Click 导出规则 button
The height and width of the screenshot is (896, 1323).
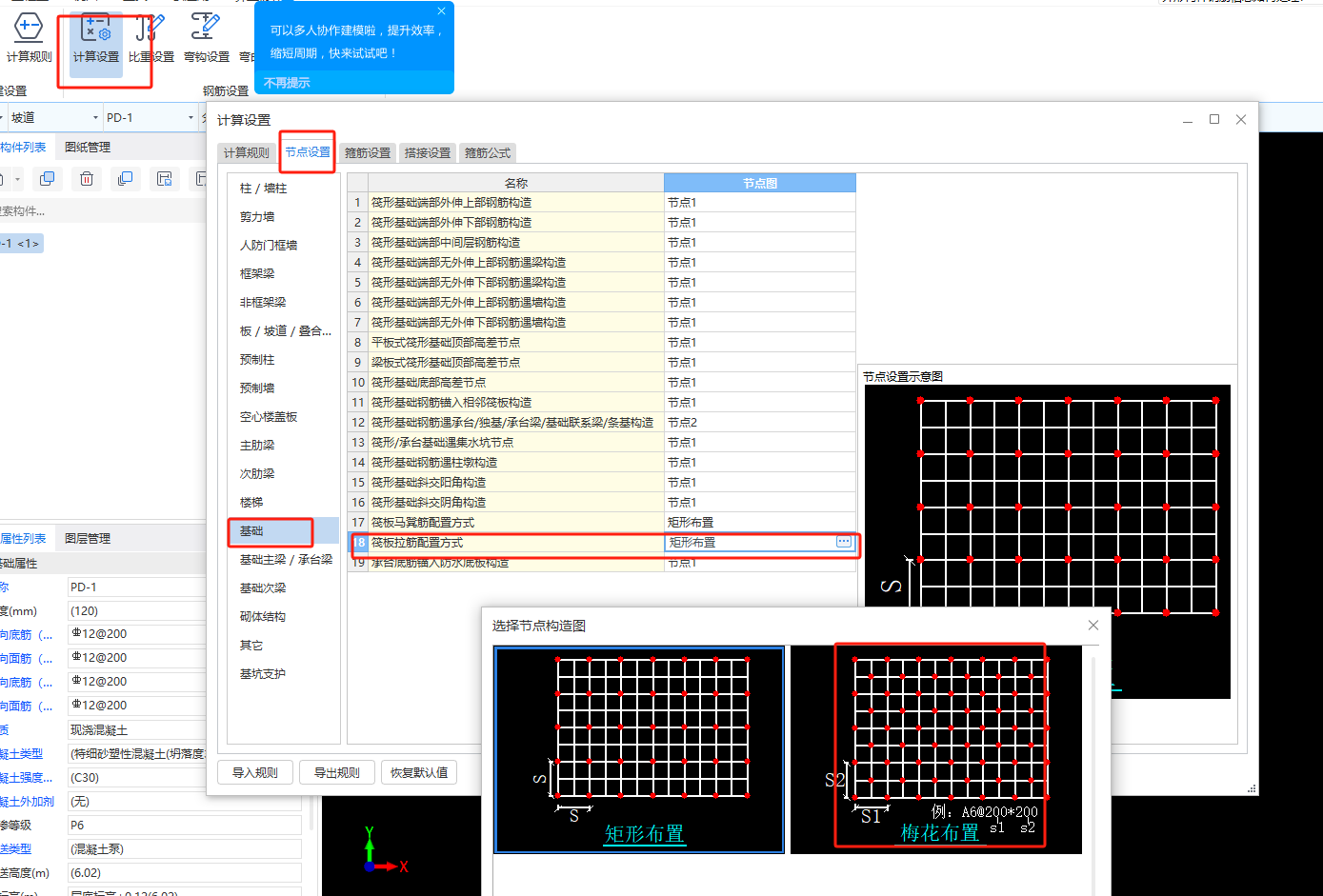tap(337, 772)
